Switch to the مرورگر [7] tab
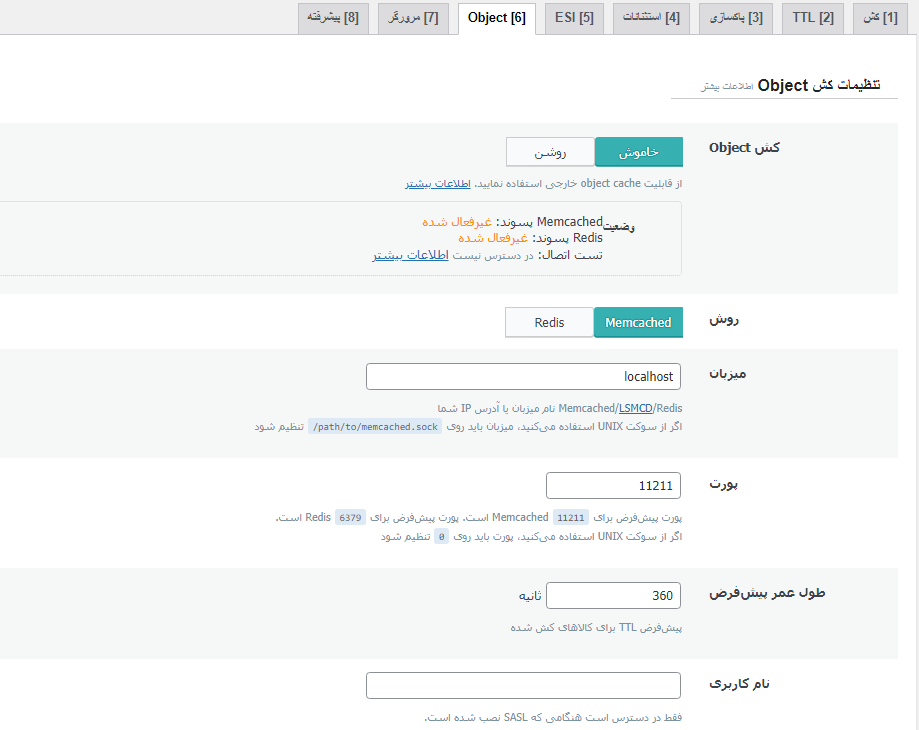919x730 pixels. 413,17
